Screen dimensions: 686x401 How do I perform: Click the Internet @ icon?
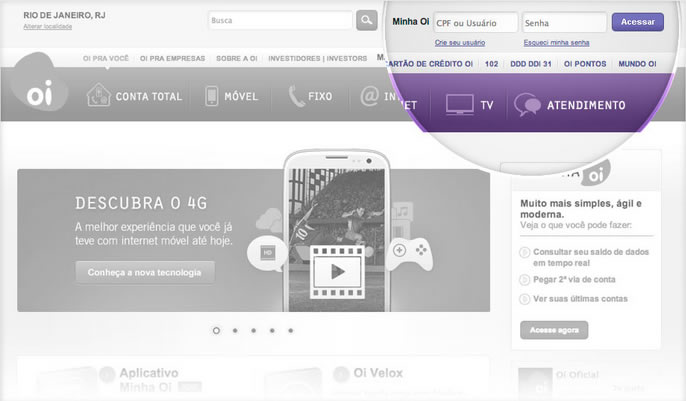tap(369, 97)
